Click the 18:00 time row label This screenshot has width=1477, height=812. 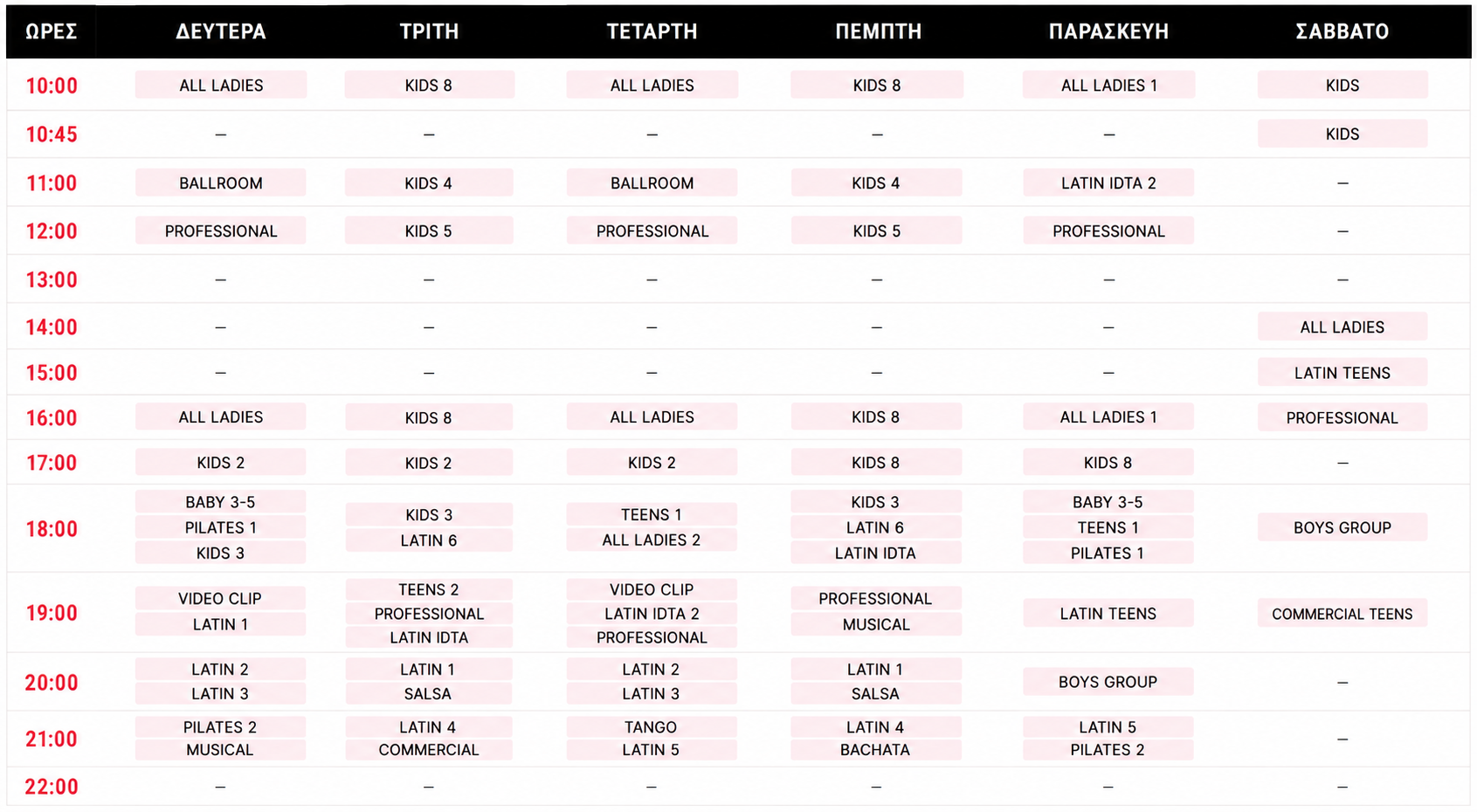click(52, 529)
